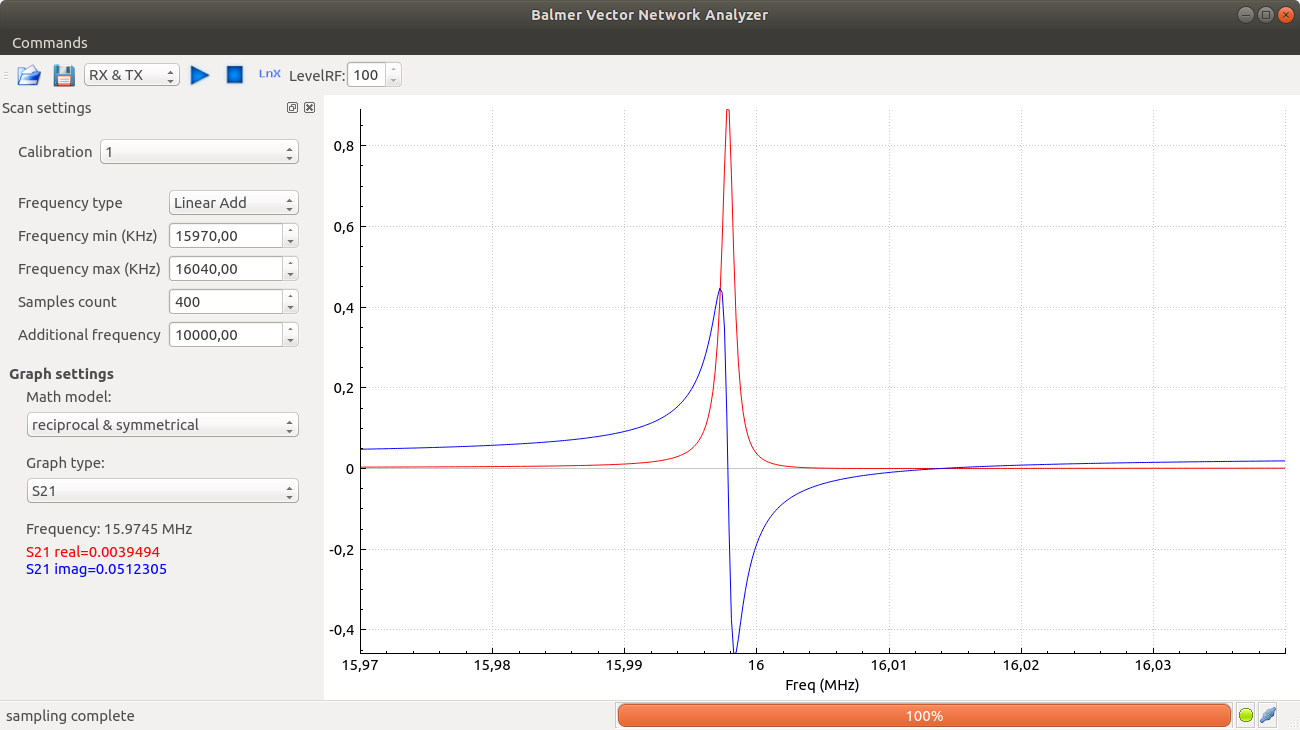Click connection plug icon in status bar
The width and height of the screenshot is (1300, 730).
pos(1267,715)
